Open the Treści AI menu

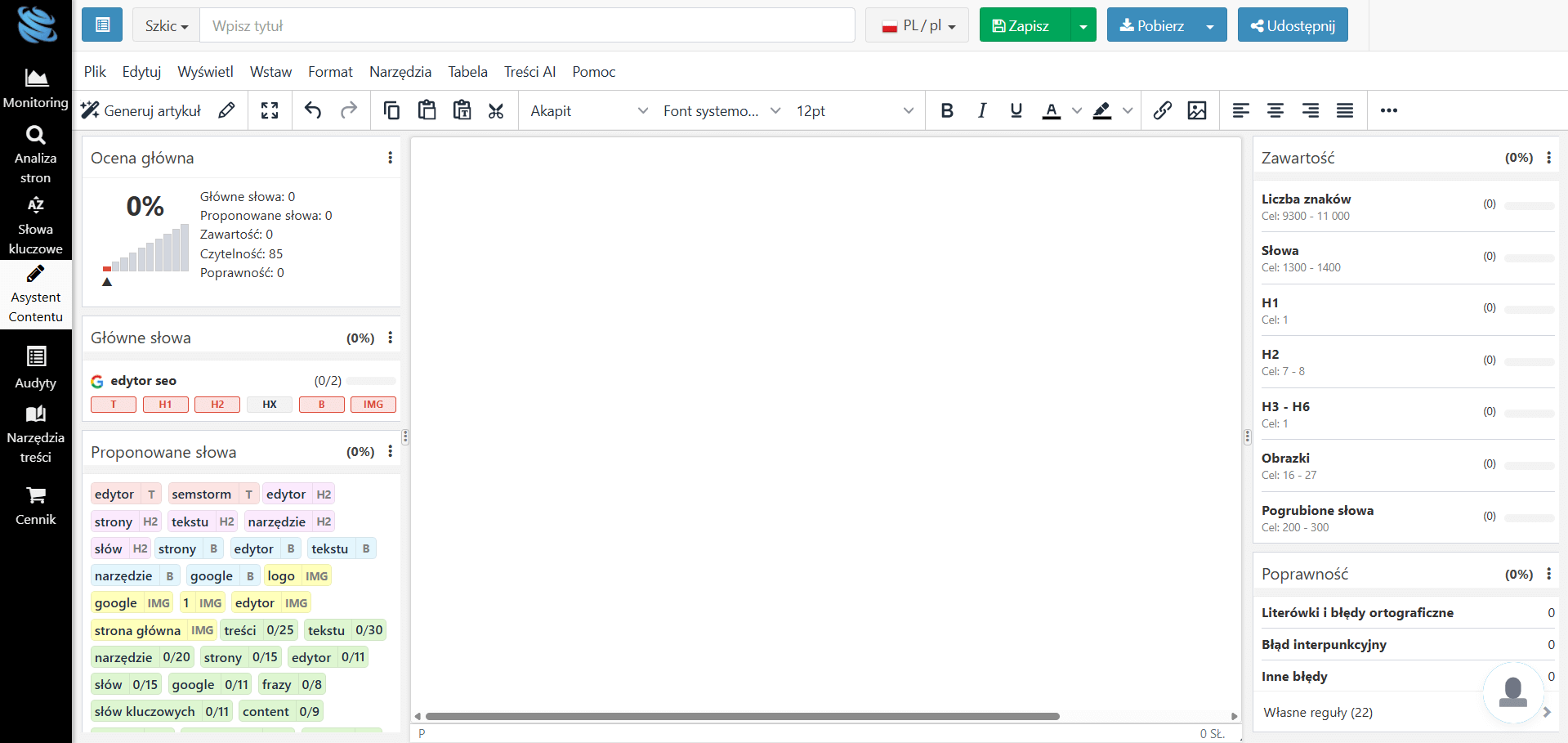(529, 72)
